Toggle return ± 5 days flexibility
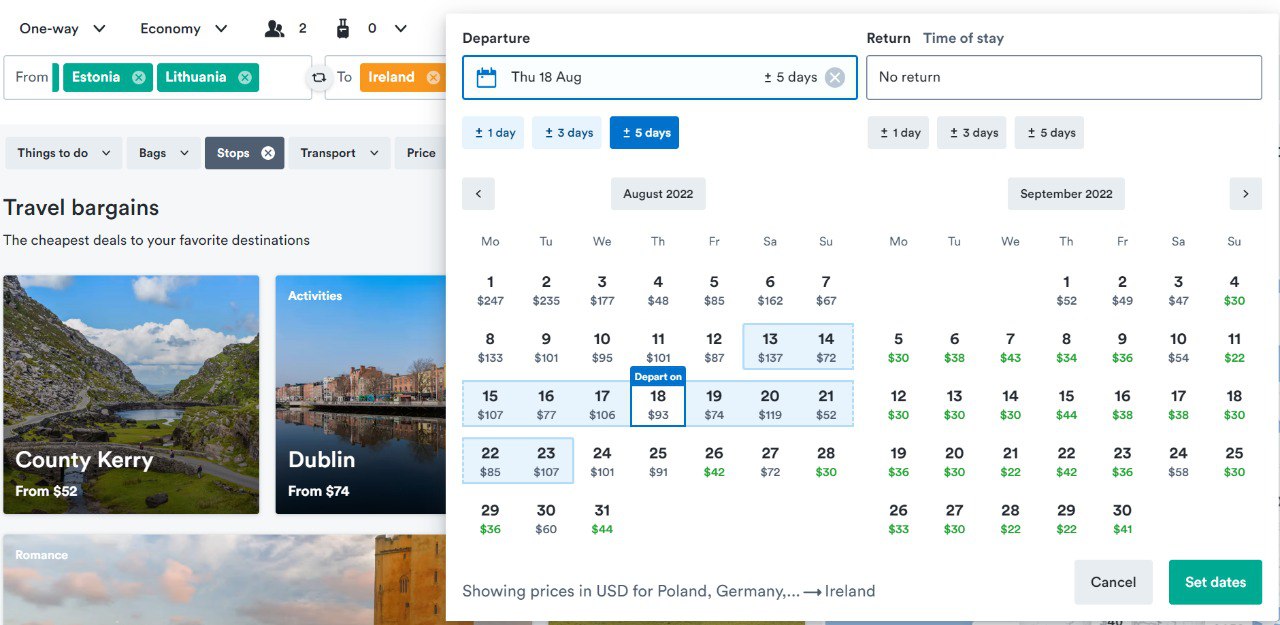 click(1049, 133)
